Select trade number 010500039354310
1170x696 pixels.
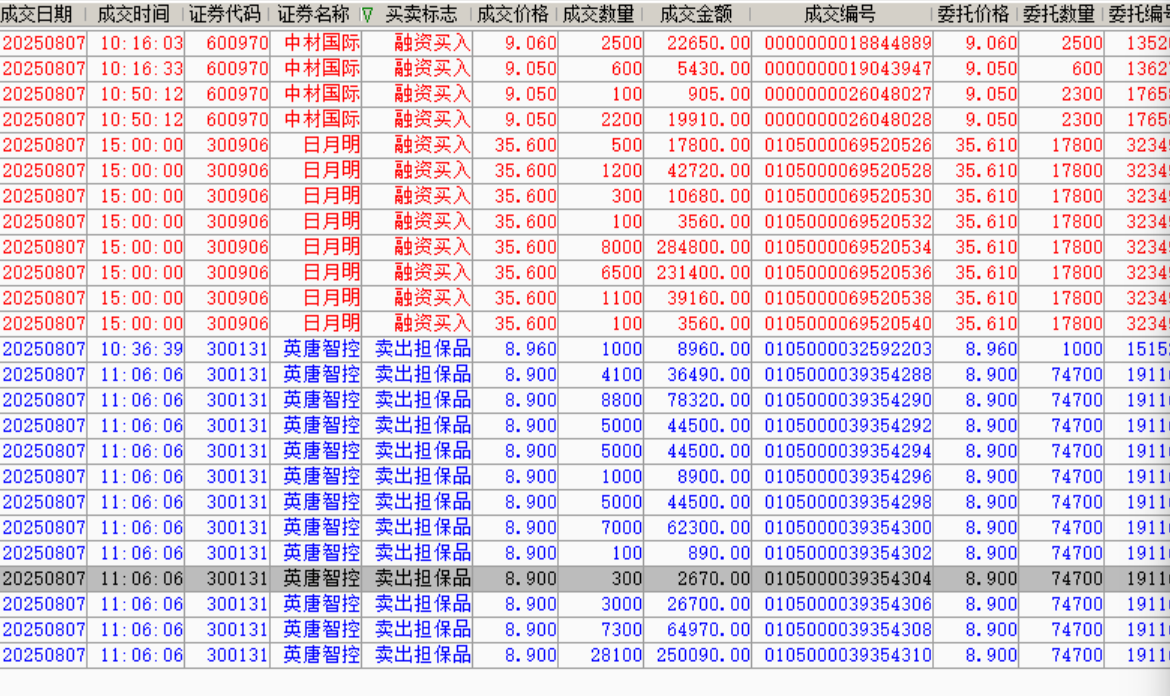coord(848,655)
